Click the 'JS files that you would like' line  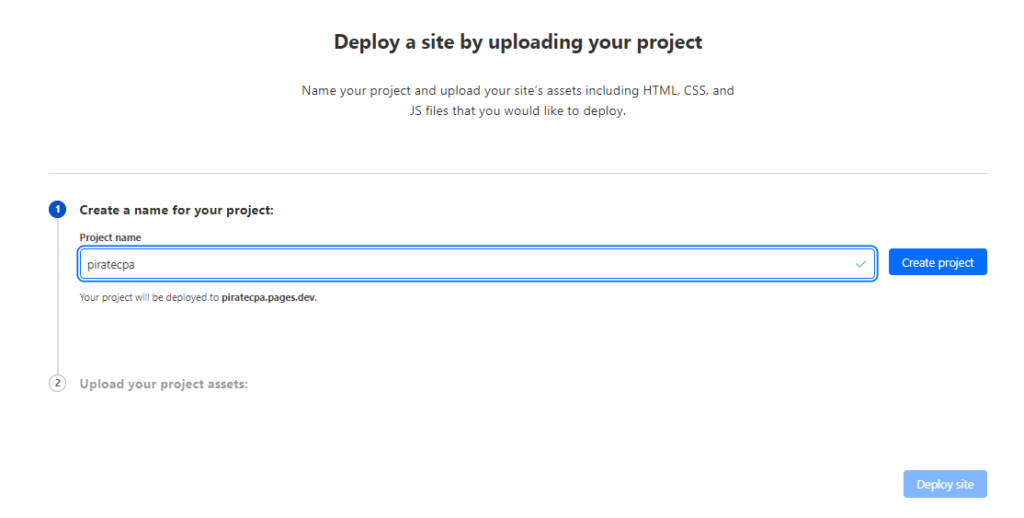(518, 111)
